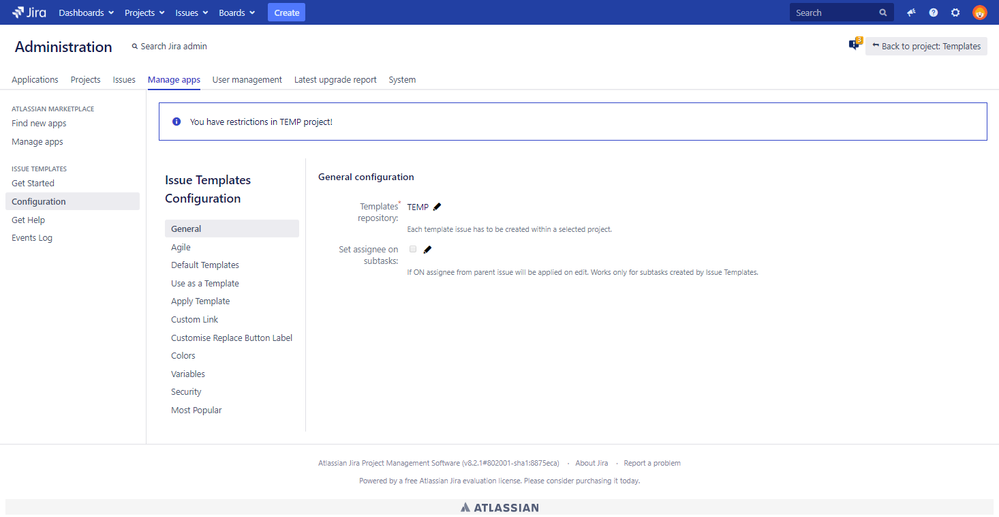Viewport: 999px width, 517px height.
Task: Click Back to project: Templates button
Action: (926, 46)
